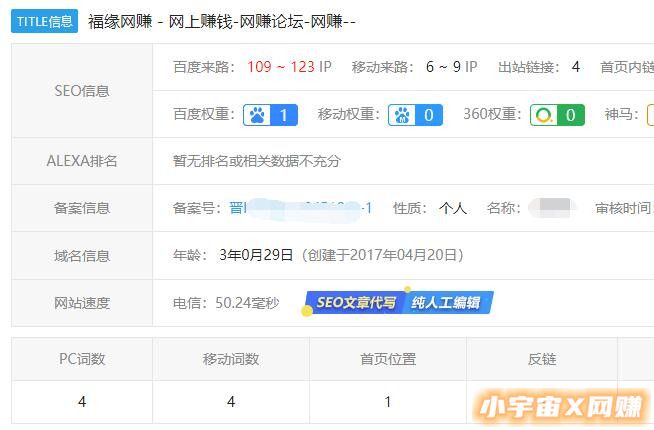The width and height of the screenshot is (654, 430).
Task: Click the domain age 3年0月29日
Action: (x=256, y=255)
